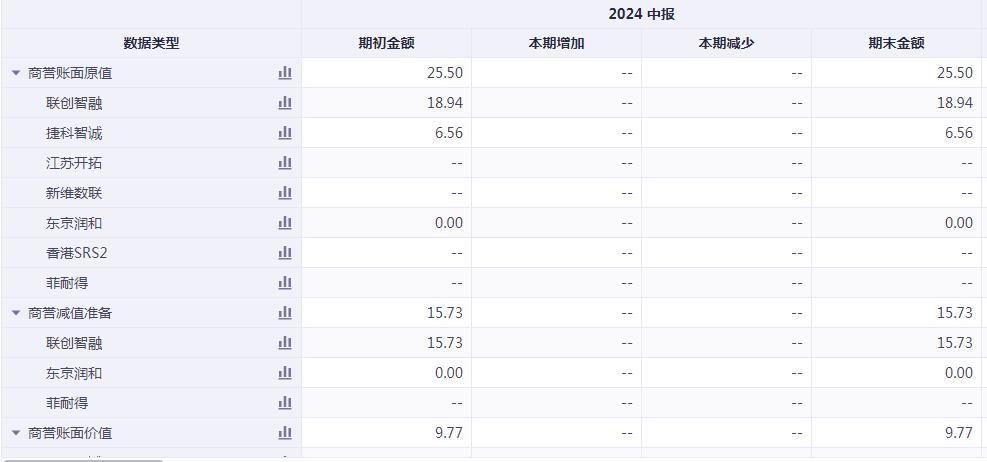Collapse the 商誉账面价值 group
The height and width of the screenshot is (462, 987).
pos(16,433)
